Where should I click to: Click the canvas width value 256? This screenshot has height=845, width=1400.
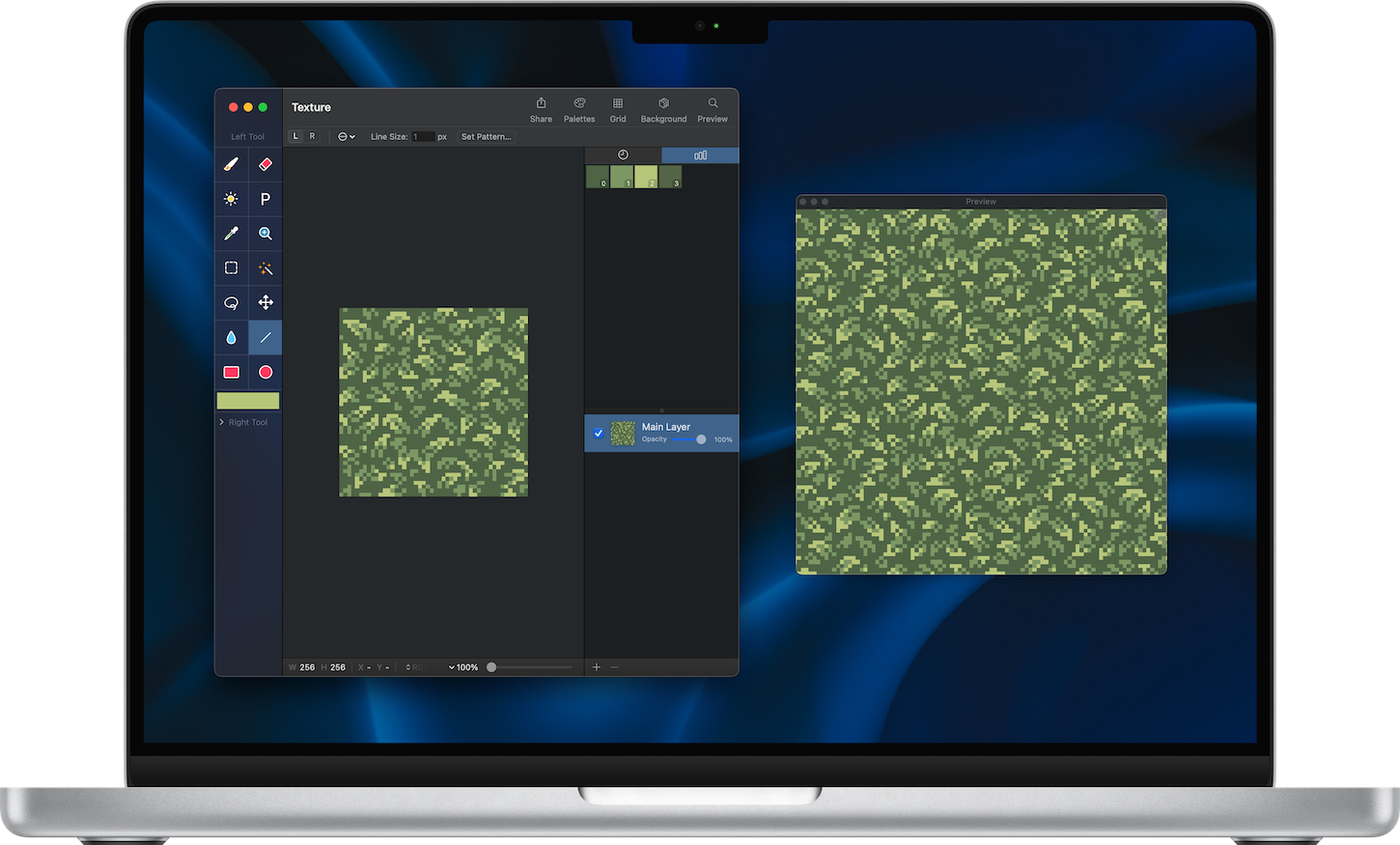point(307,667)
